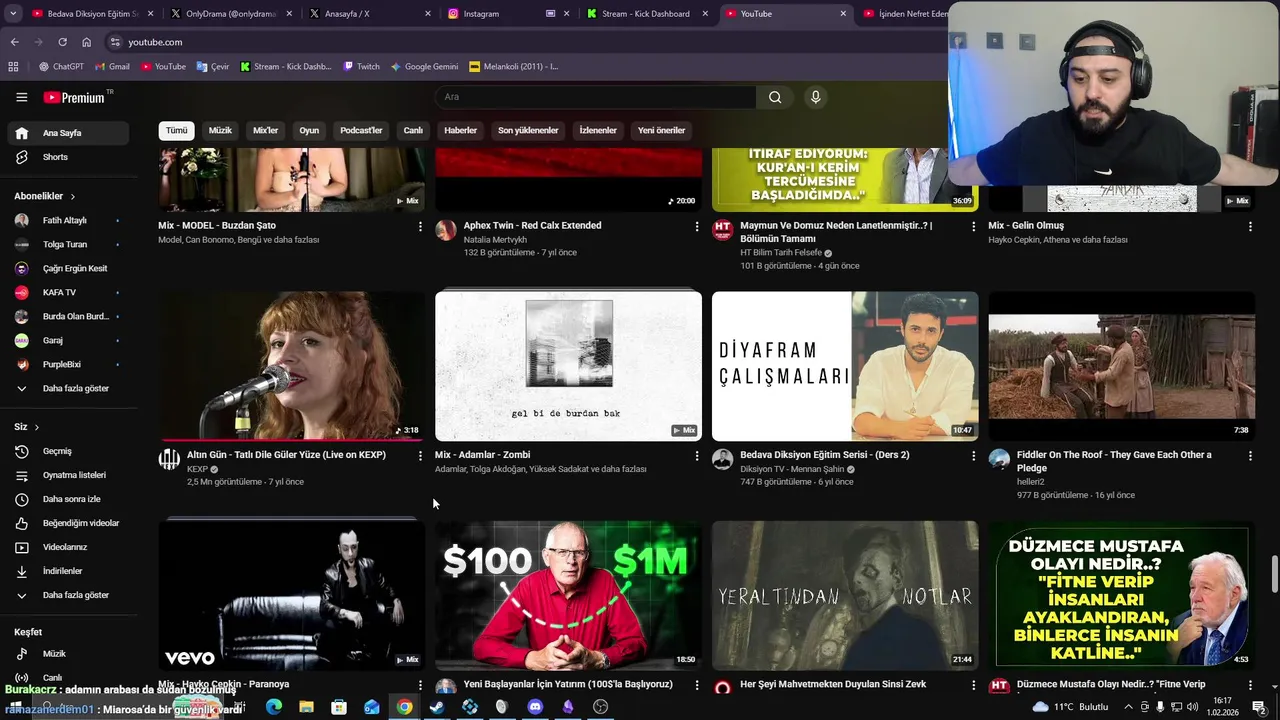Open the Siz section chevron
This screenshot has width=1280, height=720.
[x=37, y=427]
